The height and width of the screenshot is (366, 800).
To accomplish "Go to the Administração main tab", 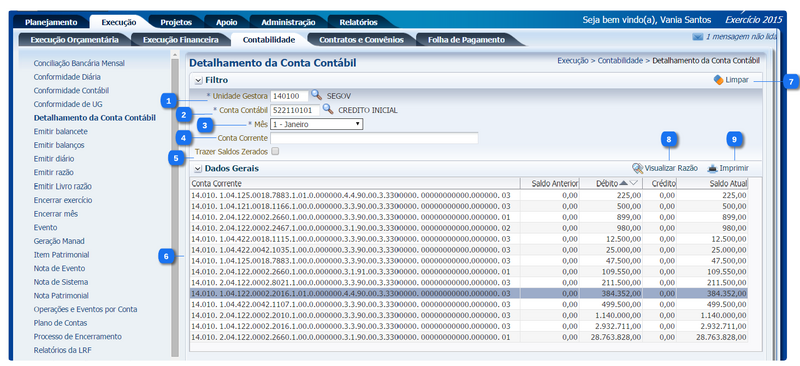I will click(288, 22).
